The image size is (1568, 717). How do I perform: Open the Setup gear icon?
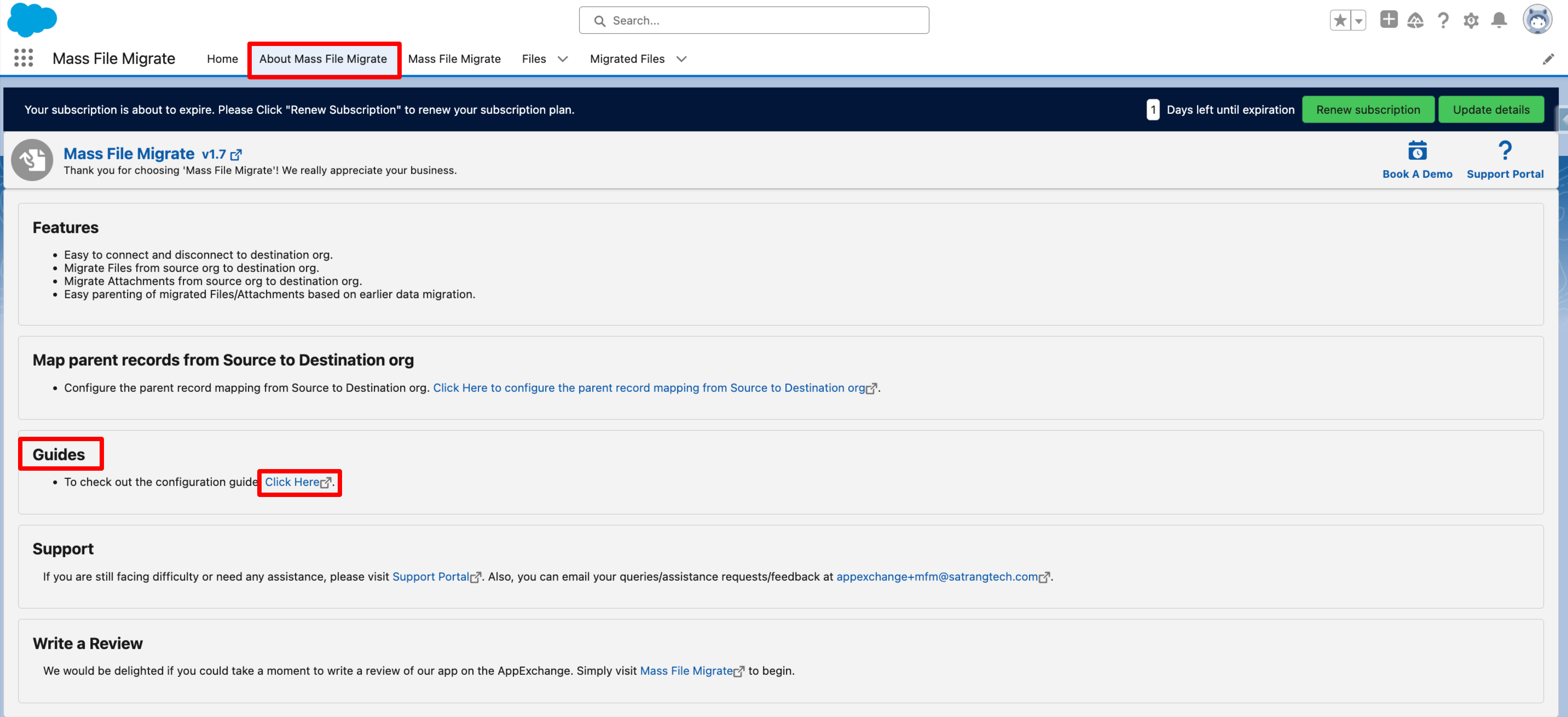pos(1471,21)
